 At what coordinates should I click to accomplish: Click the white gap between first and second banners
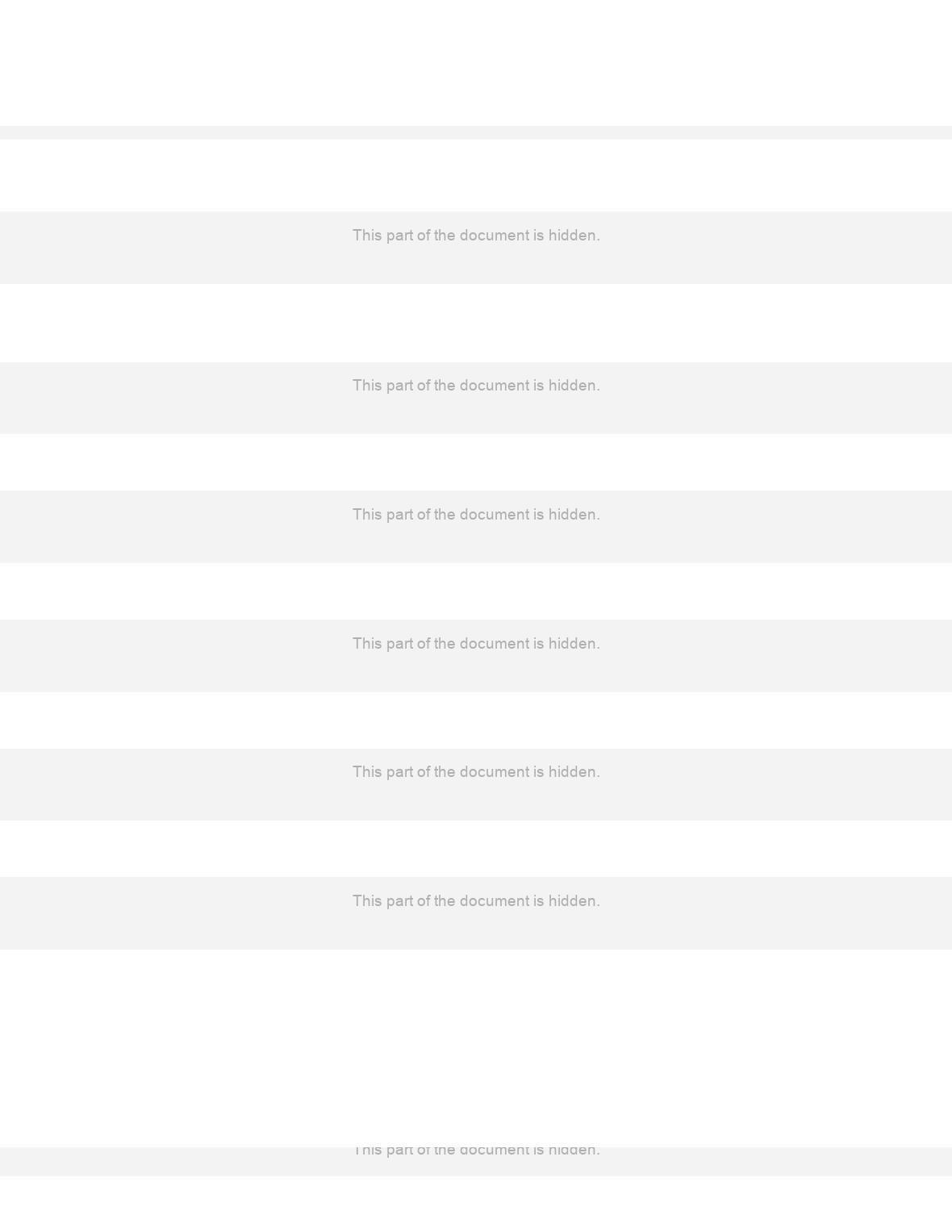(x=476, y=323)
